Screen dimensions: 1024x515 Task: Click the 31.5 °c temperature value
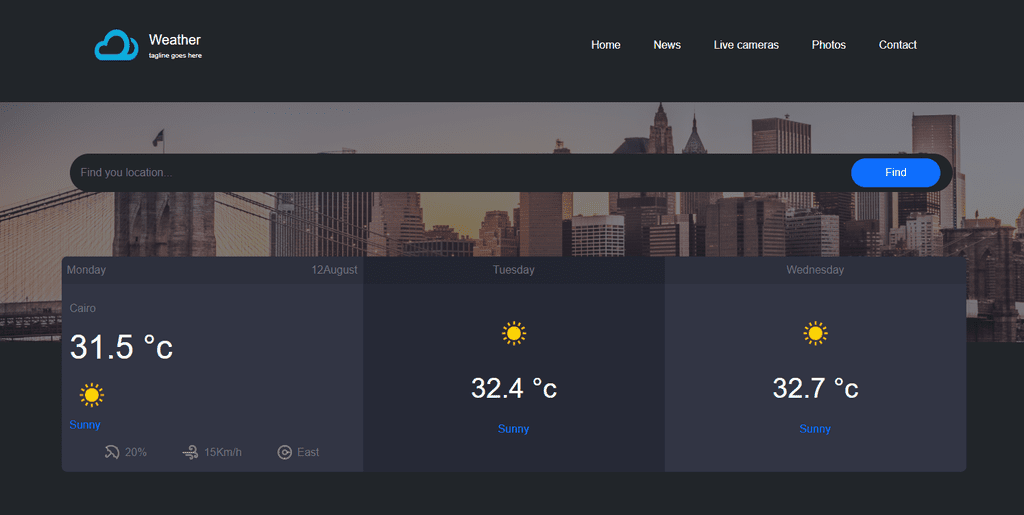coord(121,347)
